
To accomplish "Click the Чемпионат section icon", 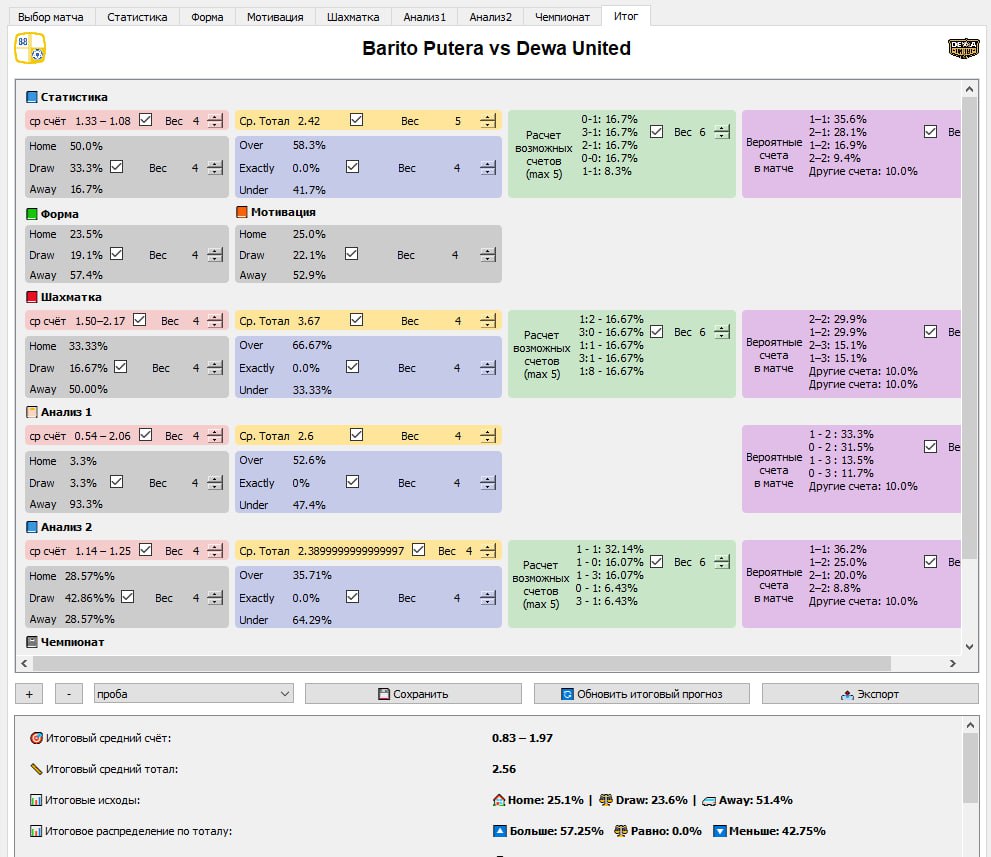I will click(32, 642).
